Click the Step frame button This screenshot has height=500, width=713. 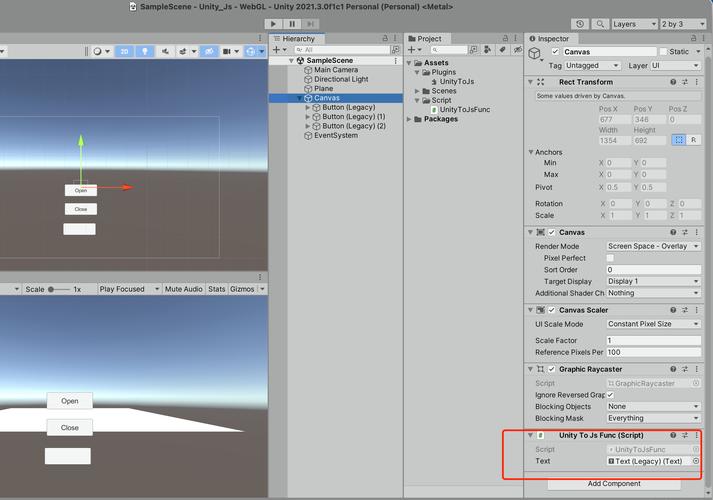(310, 24)
